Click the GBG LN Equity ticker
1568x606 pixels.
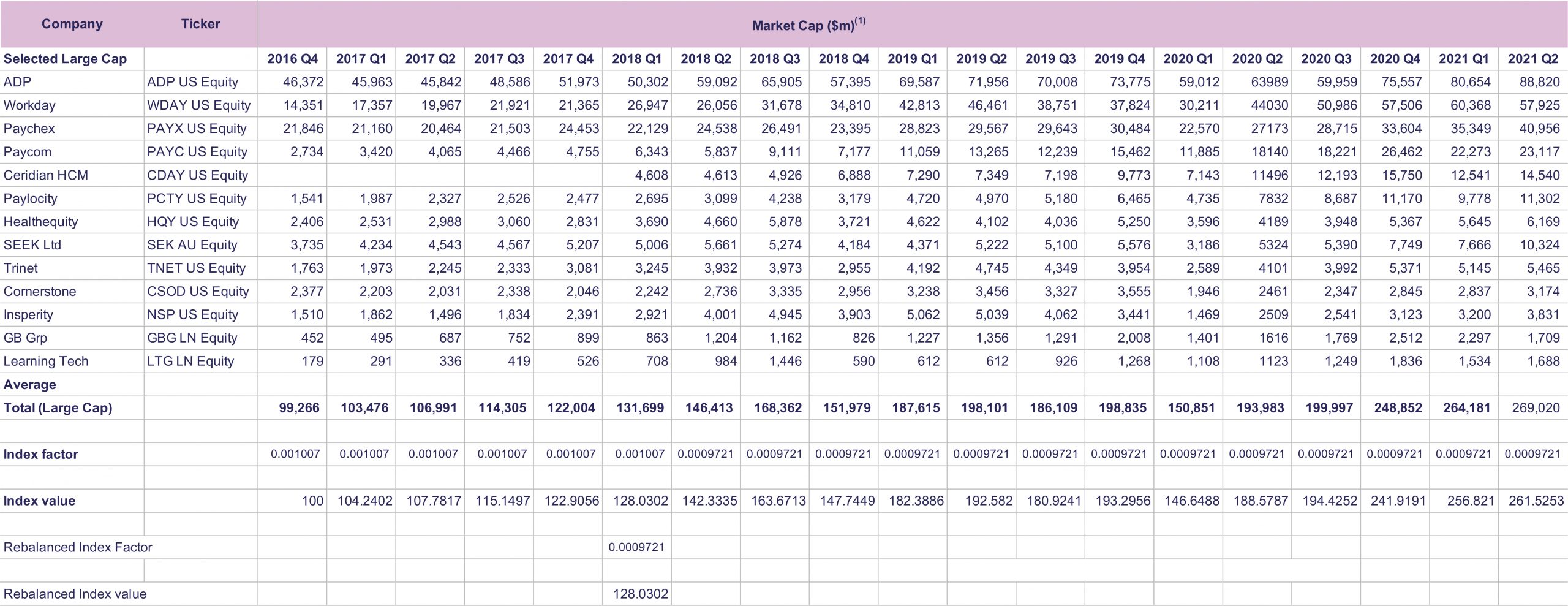[x=192, y=338]
